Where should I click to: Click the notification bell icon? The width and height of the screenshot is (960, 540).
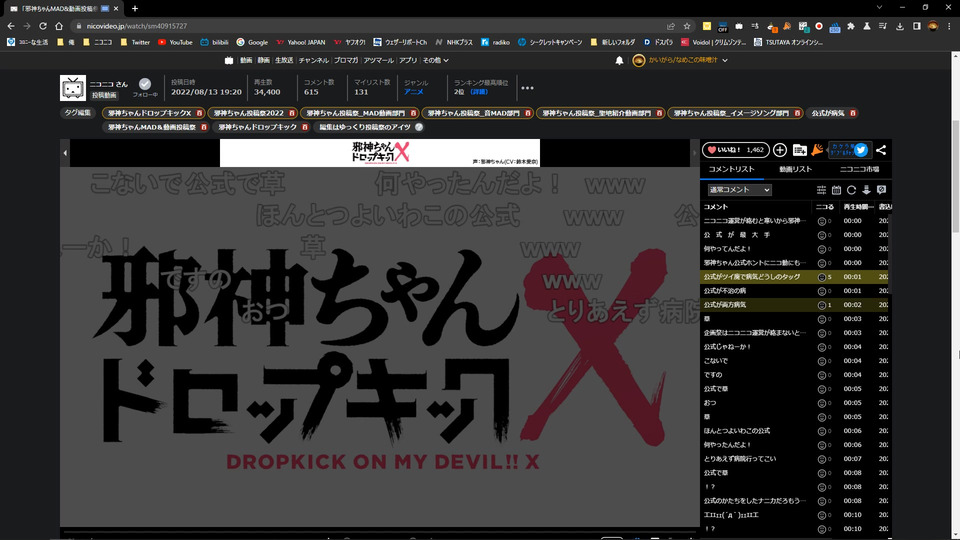coord(619,61)
